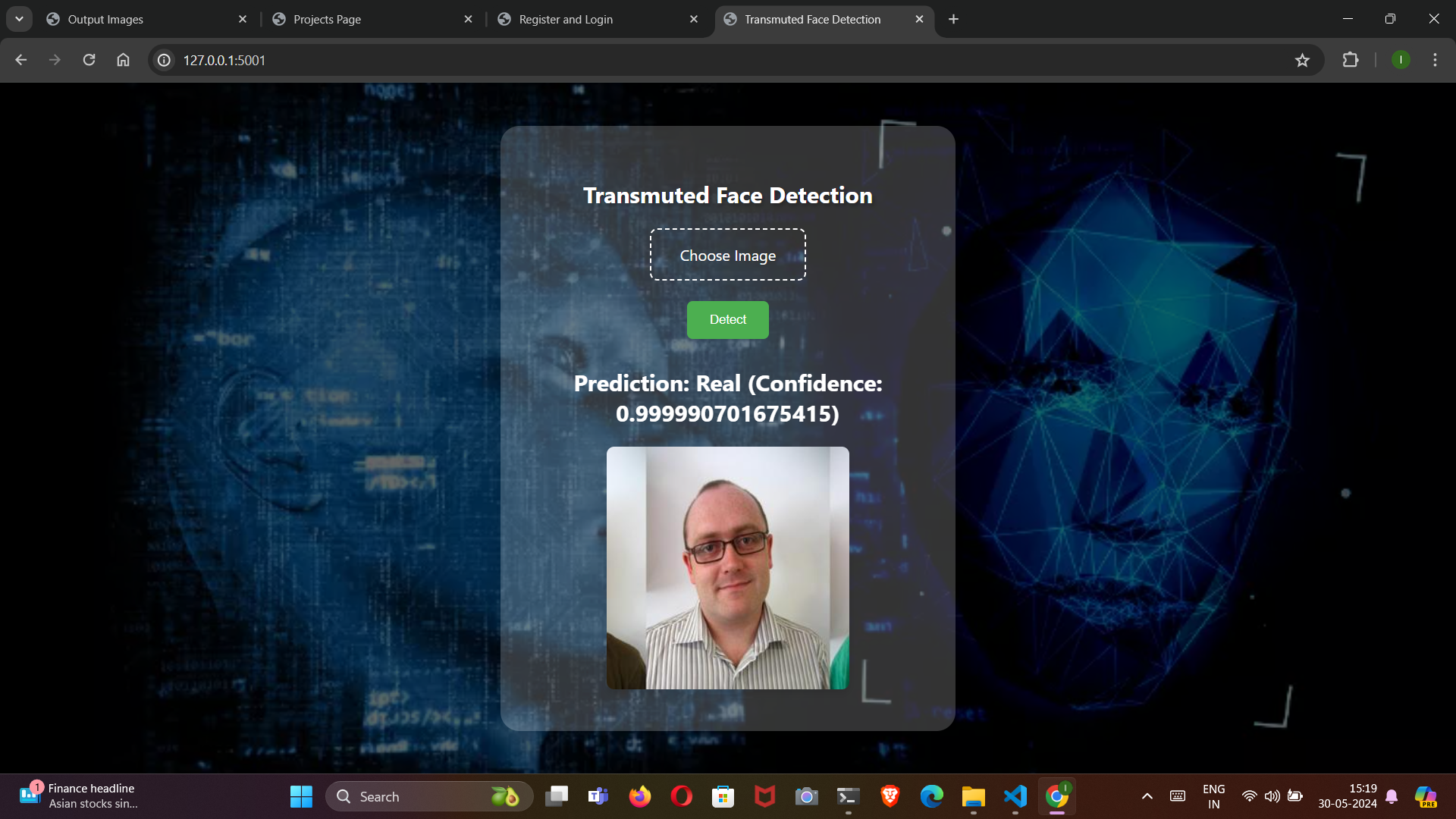Open a new browser tab
This screenshot has height=819, width=1456.
[x=953, y=19]
